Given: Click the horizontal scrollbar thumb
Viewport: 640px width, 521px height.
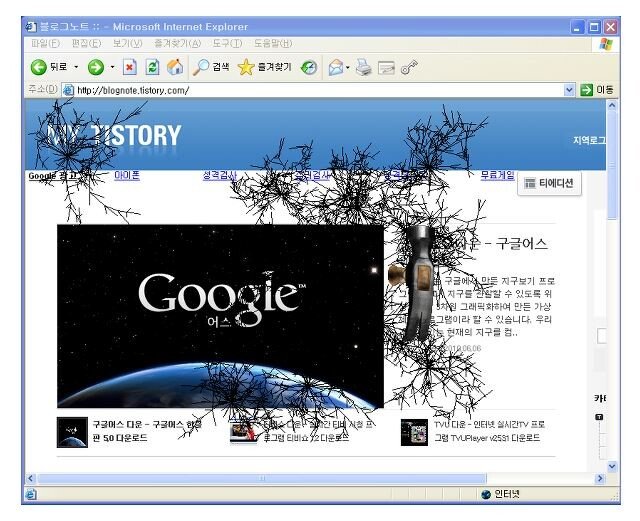Looking at the screenshot, I should tap(262, 478).
